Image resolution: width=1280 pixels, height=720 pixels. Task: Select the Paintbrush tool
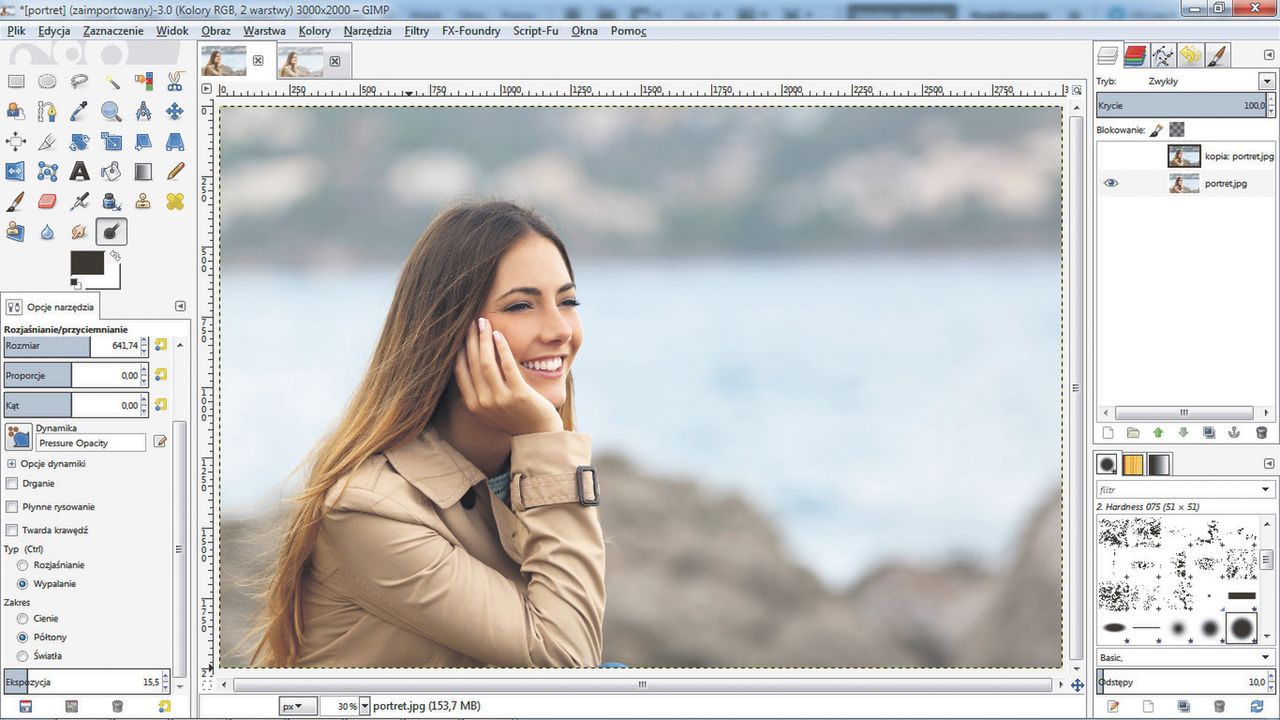click(x=16, y=202)
